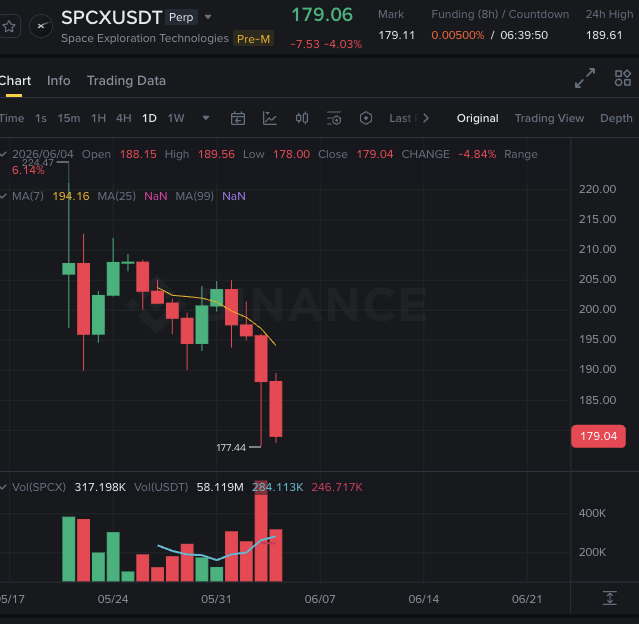Collapse the OHLC legend row checkmark
Viewport: 639px width, 624px height.
pyautogui.click(x=3, y=154)
